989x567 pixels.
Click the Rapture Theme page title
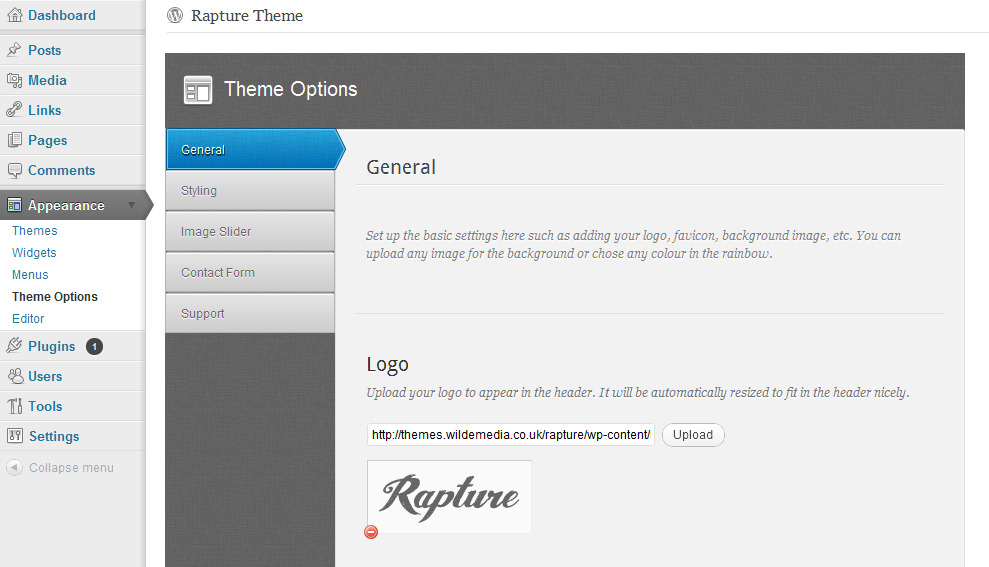pos(247,16)
